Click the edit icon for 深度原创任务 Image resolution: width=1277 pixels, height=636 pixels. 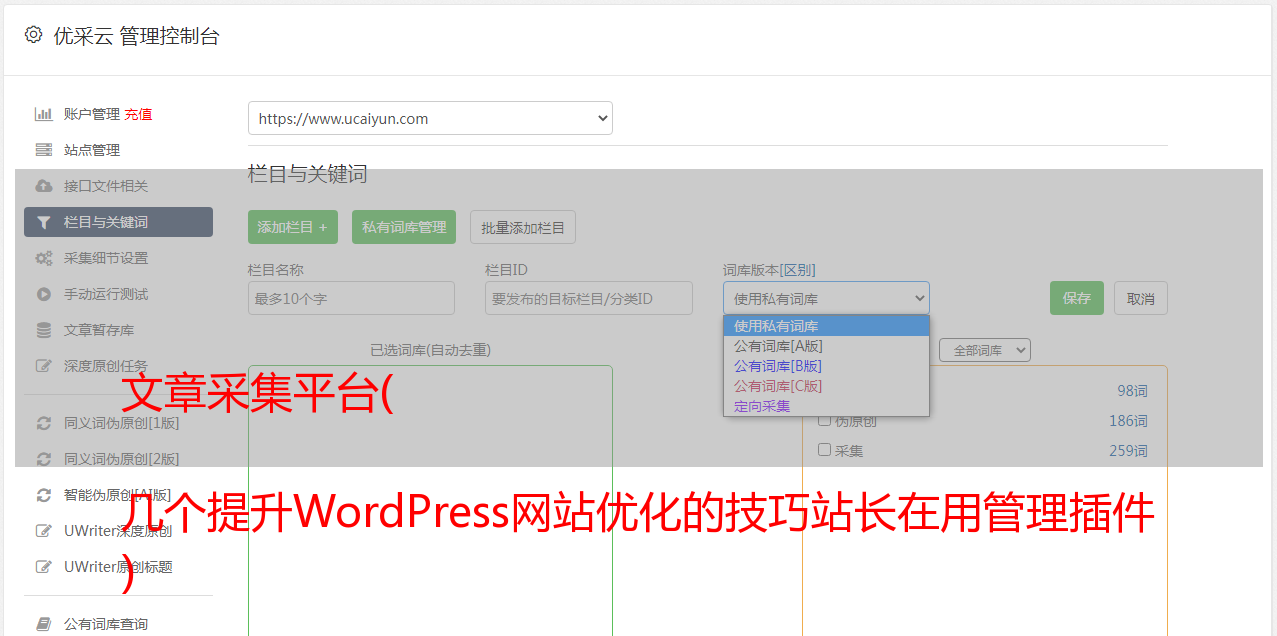(x=43, y=366)
